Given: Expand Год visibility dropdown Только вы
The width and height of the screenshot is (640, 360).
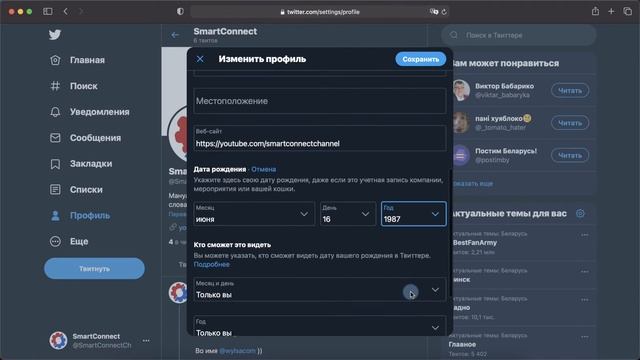Looking at the screenshot, I should click(320, 327).
